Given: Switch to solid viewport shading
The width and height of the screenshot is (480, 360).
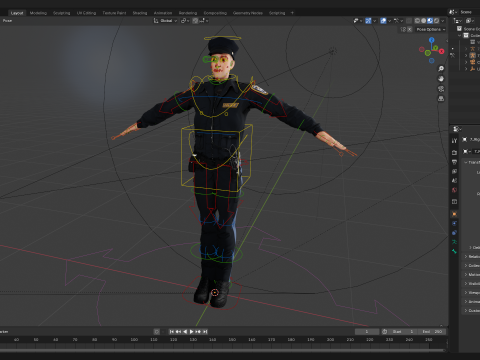Looking at the screenshot, I should [x=424, y=21].
